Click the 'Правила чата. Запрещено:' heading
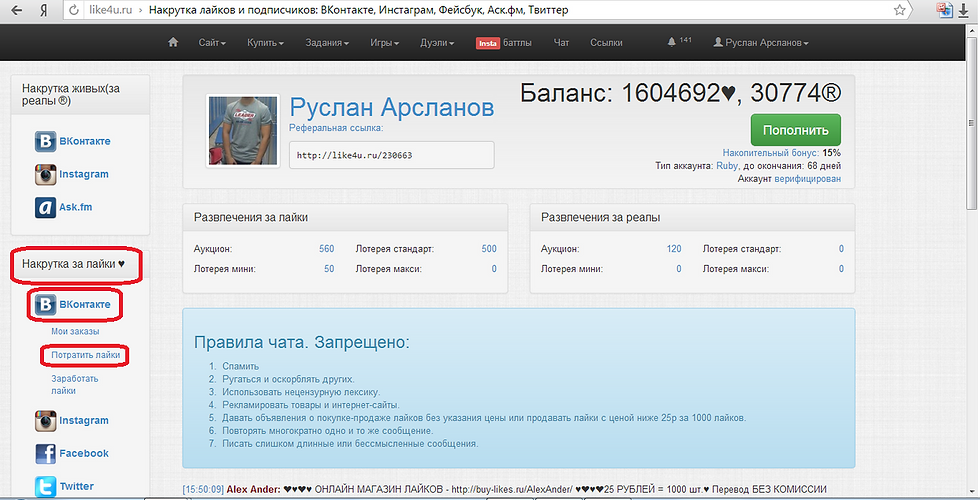This screenshot has width=980, height=500. point(302,342)
